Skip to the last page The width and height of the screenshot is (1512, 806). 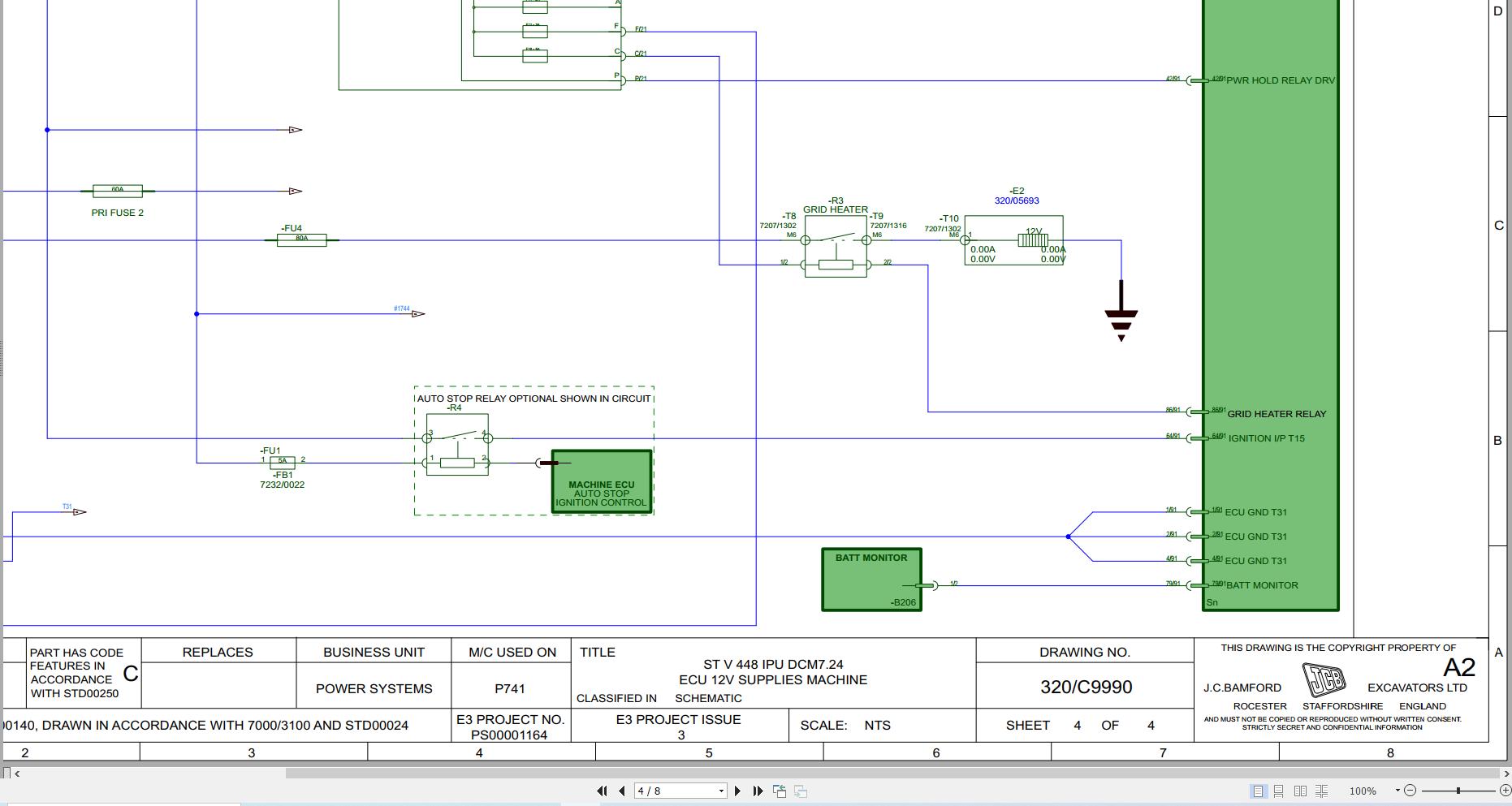tap(758, 791)
